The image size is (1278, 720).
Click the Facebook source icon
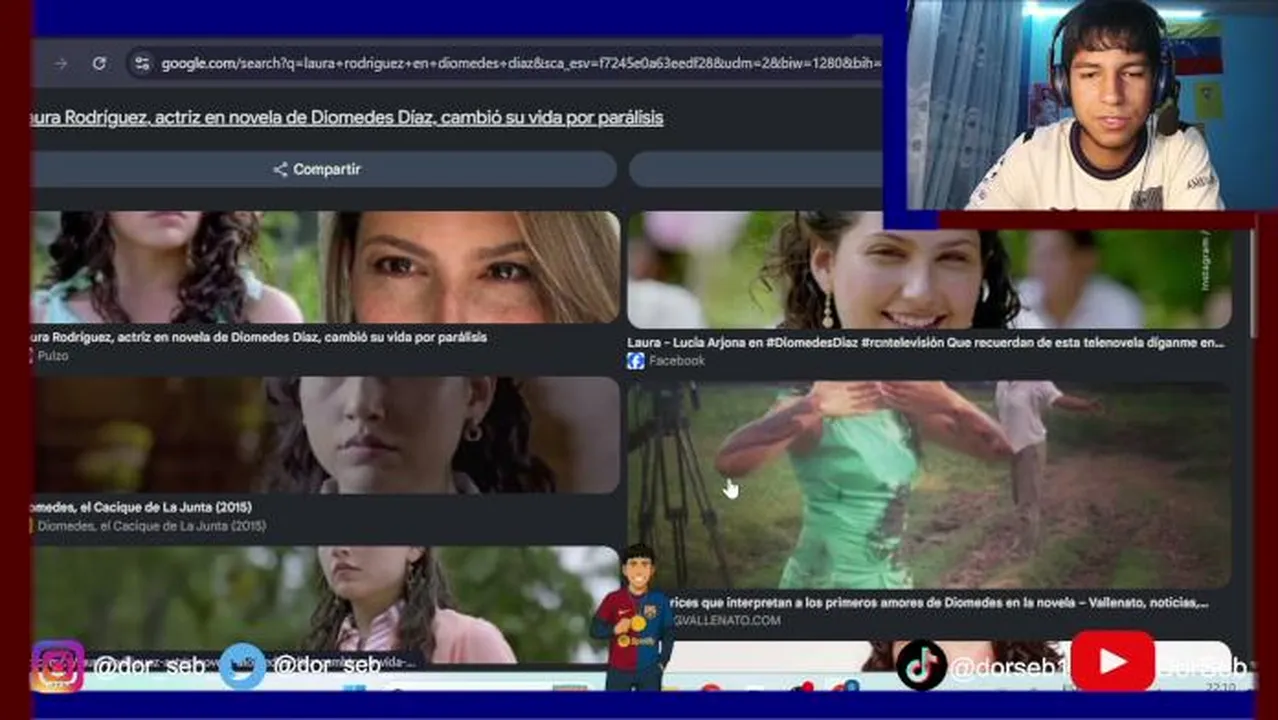pos(635,361)
